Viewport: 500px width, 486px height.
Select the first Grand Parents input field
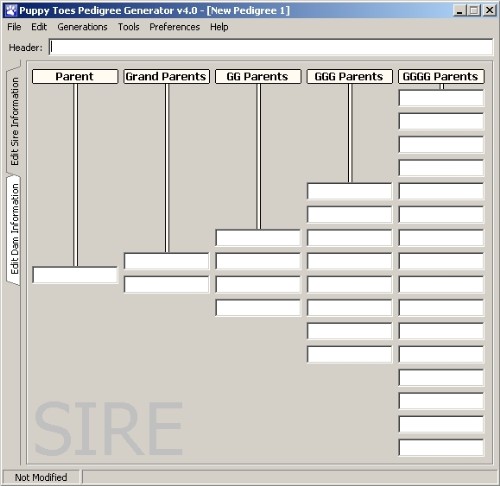[167, 261]
